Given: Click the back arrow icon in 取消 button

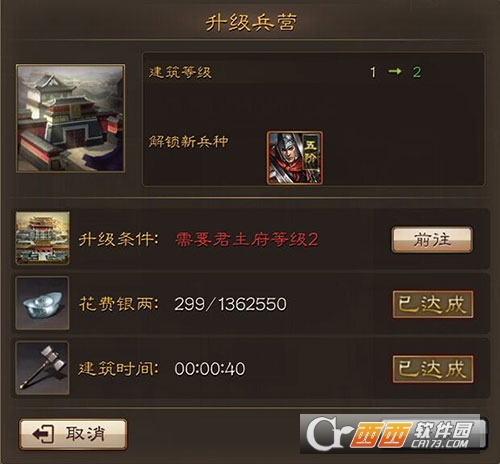Looking at the screenshot, I should click(x=43, y=434).
